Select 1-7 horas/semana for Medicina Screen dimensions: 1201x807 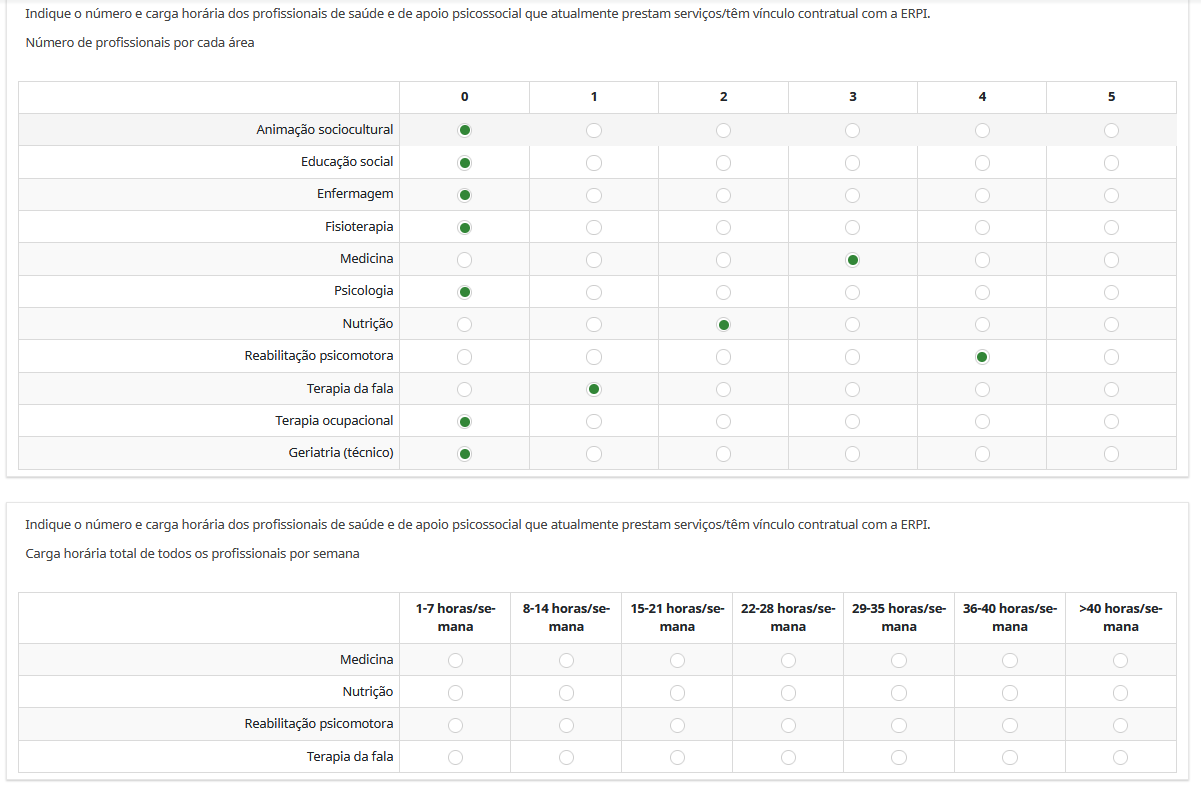click(455, 660)
